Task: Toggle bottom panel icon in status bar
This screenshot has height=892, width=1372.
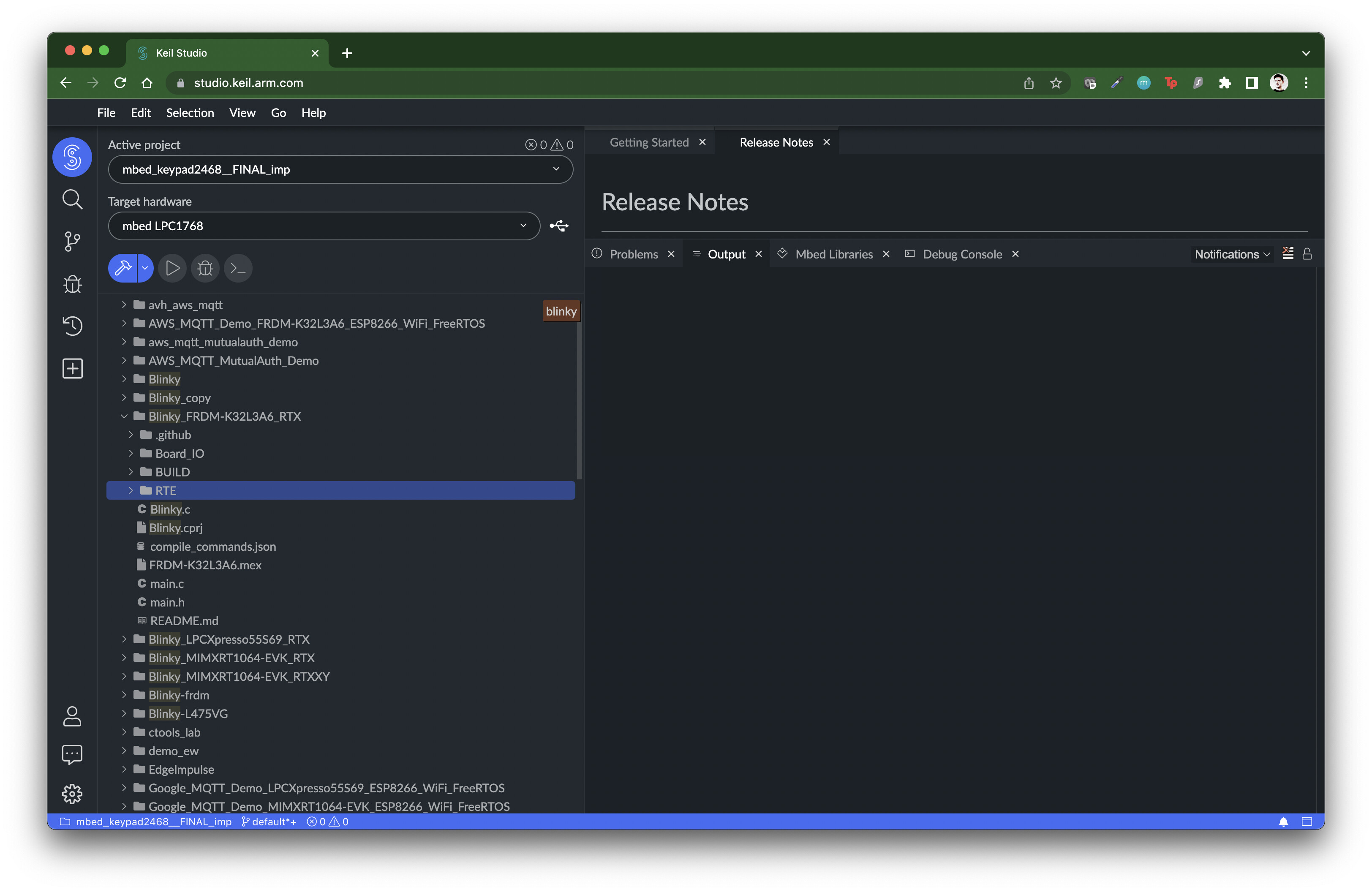Action: click(1307, 822)
